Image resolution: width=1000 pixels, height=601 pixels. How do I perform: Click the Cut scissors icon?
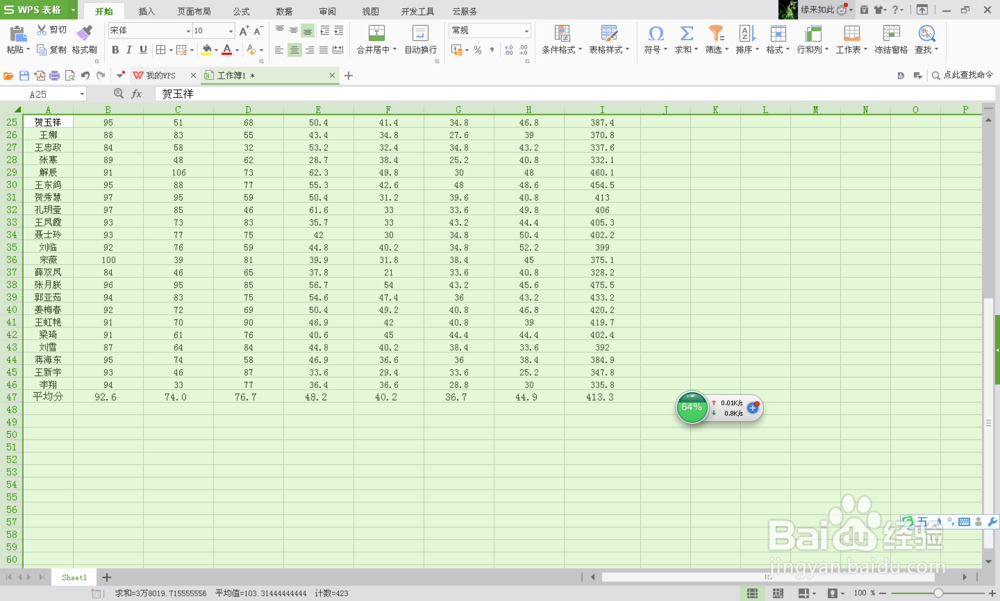(41, 30)
